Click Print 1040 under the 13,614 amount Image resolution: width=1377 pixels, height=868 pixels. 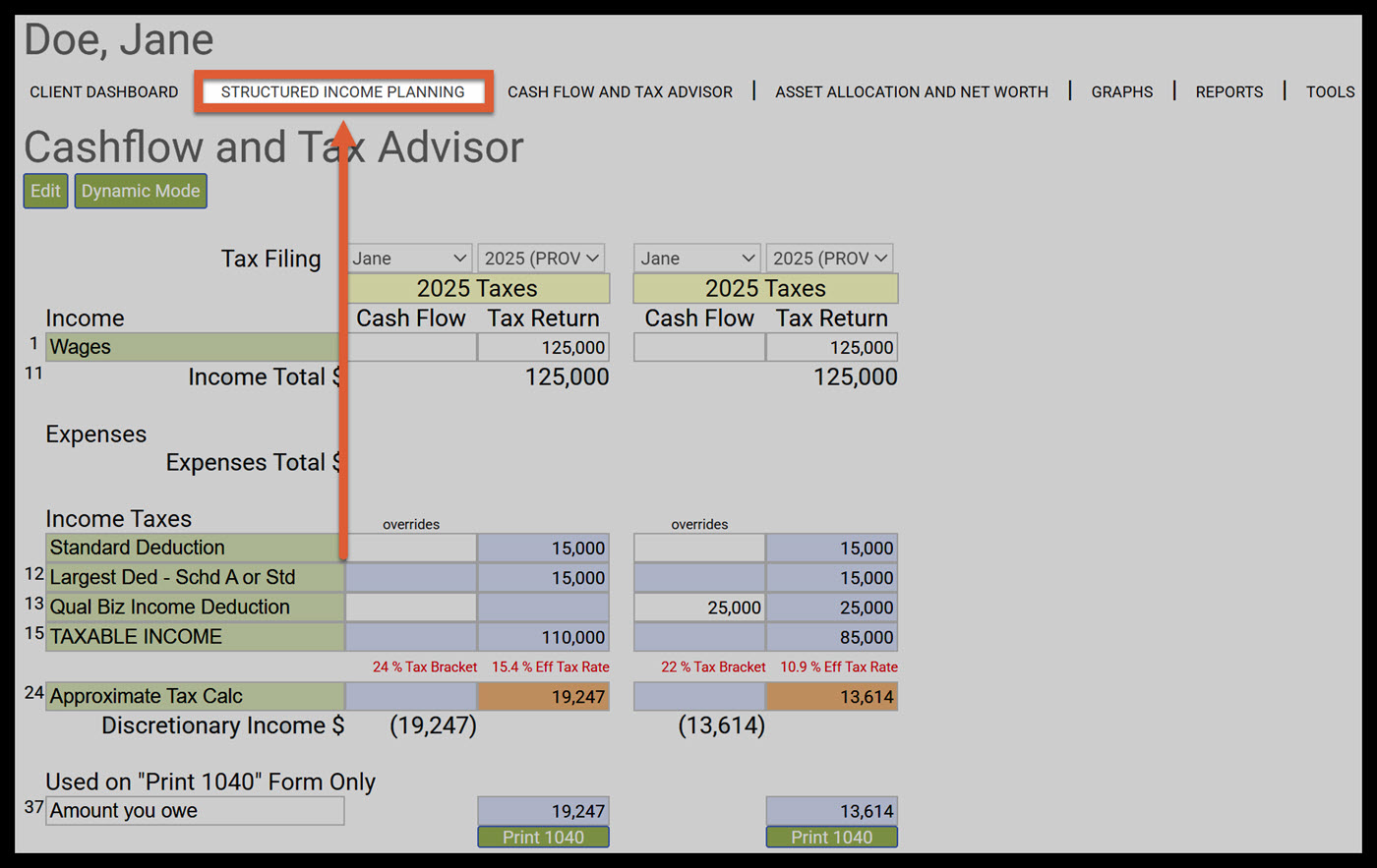(832, 837)
